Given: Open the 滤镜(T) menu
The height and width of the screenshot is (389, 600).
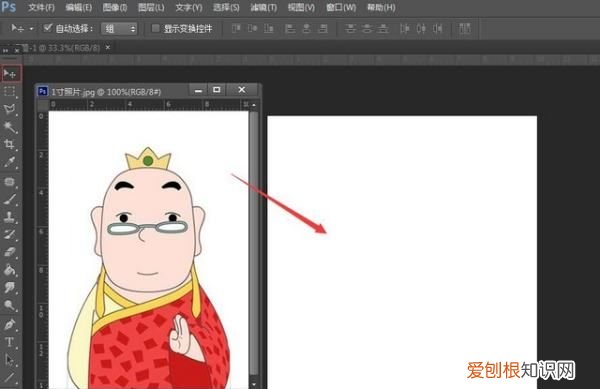Looking at the screenshot, I should pyautogui.click(x=263, y=7).
